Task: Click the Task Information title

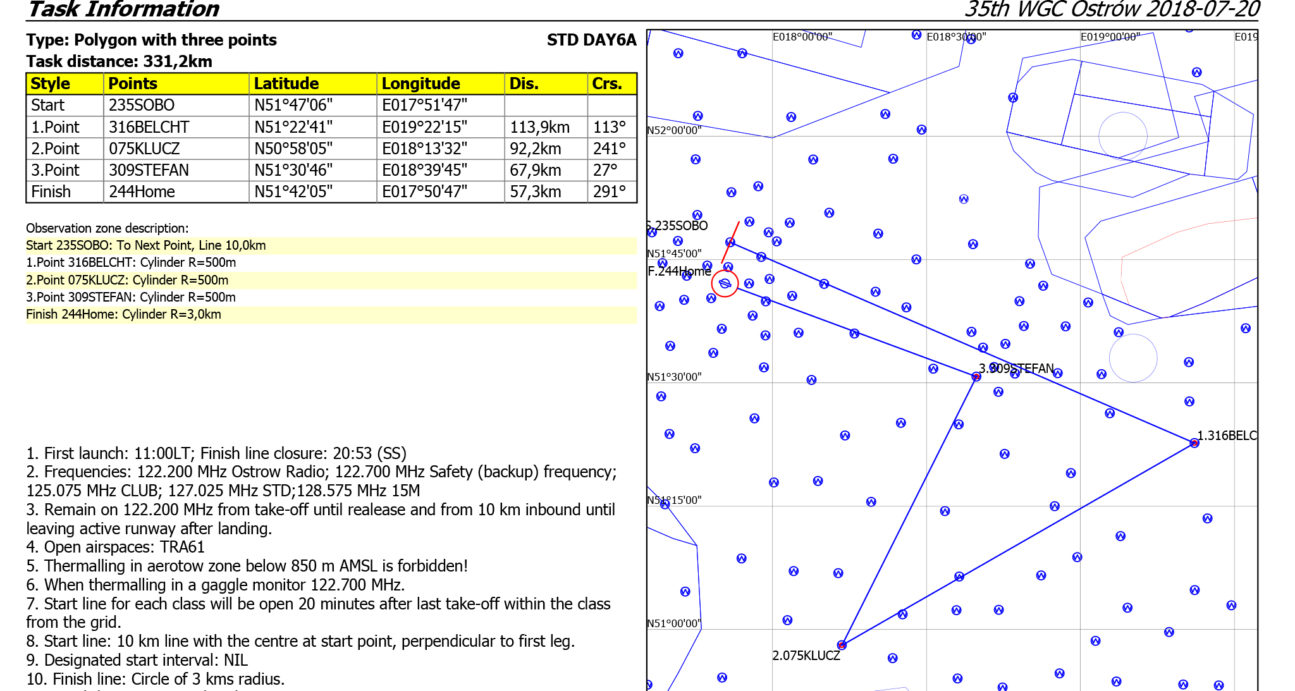Action: coord(123,10)
